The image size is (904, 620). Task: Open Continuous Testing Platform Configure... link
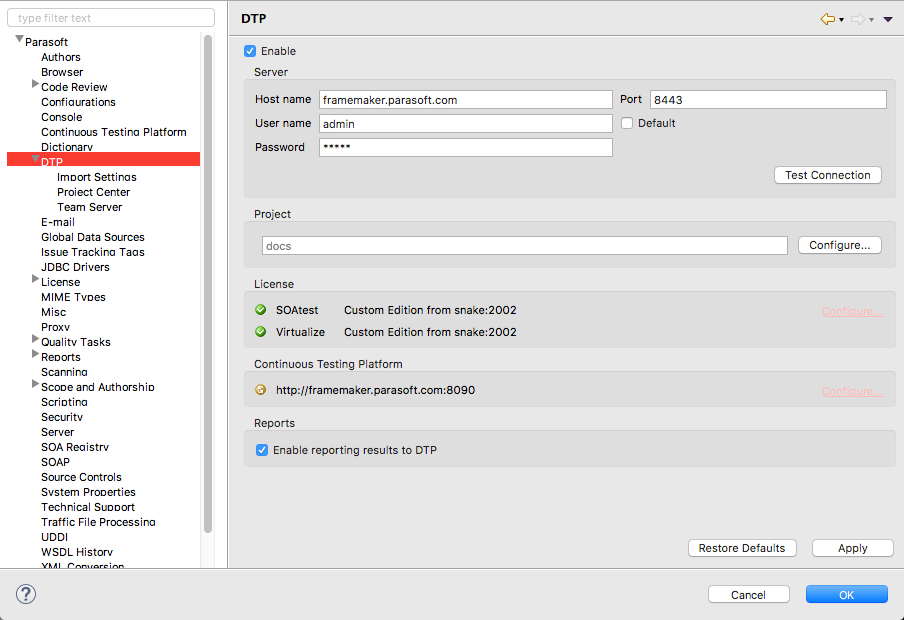click(x=852, y=391)
